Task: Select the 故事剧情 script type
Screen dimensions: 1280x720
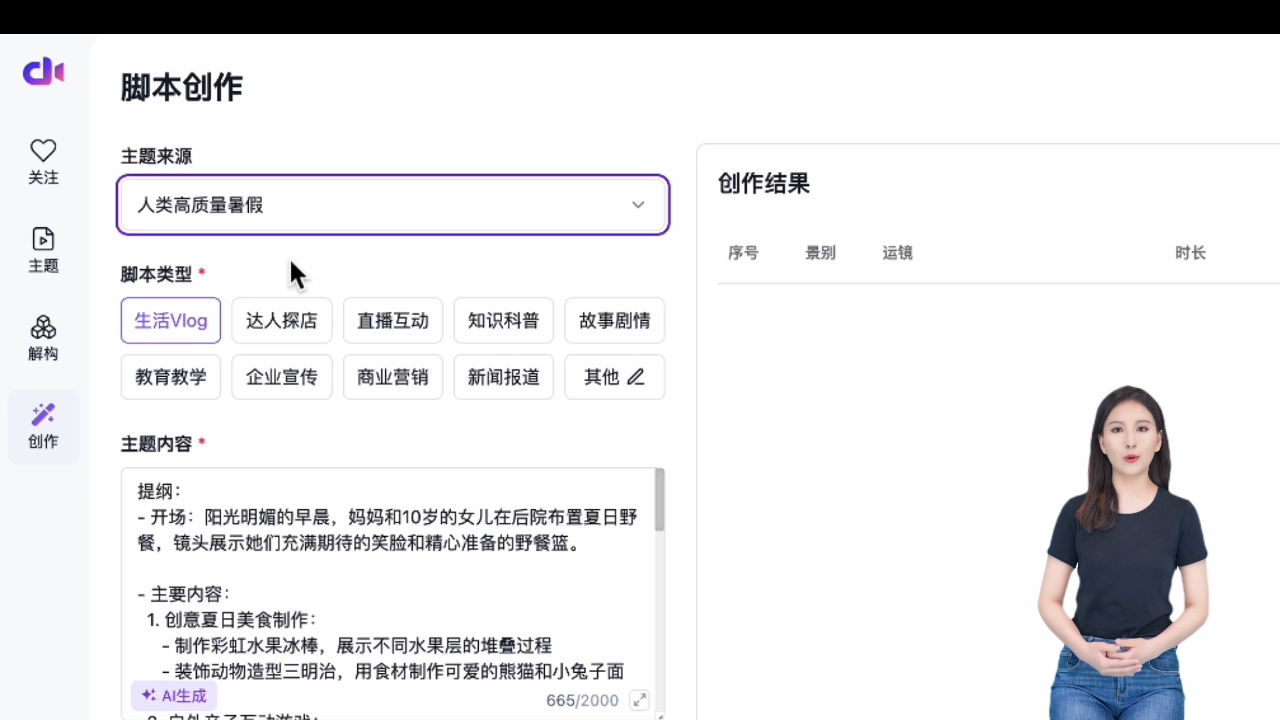Action: (615, 321)
